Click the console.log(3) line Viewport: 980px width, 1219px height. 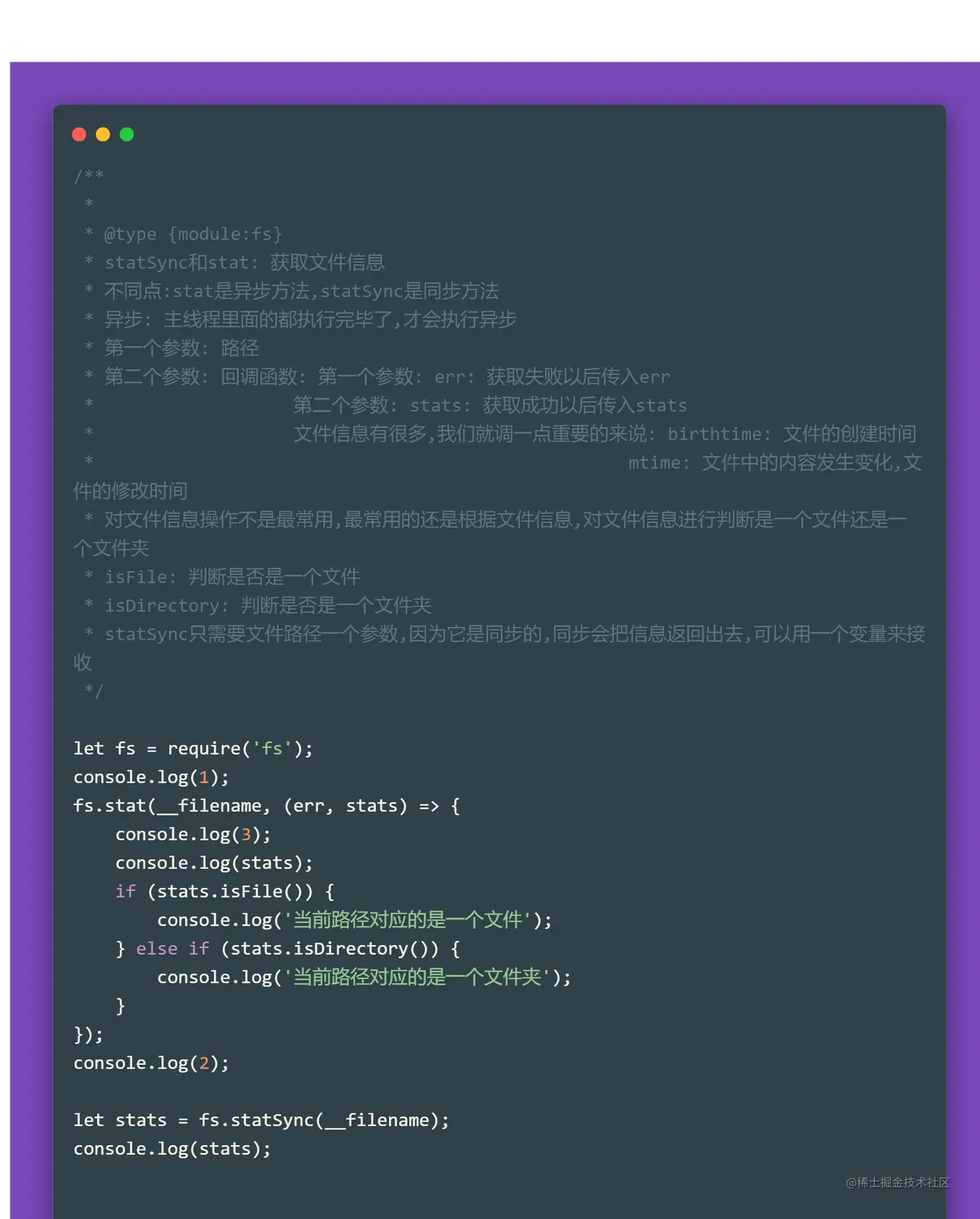click(192, 834)
